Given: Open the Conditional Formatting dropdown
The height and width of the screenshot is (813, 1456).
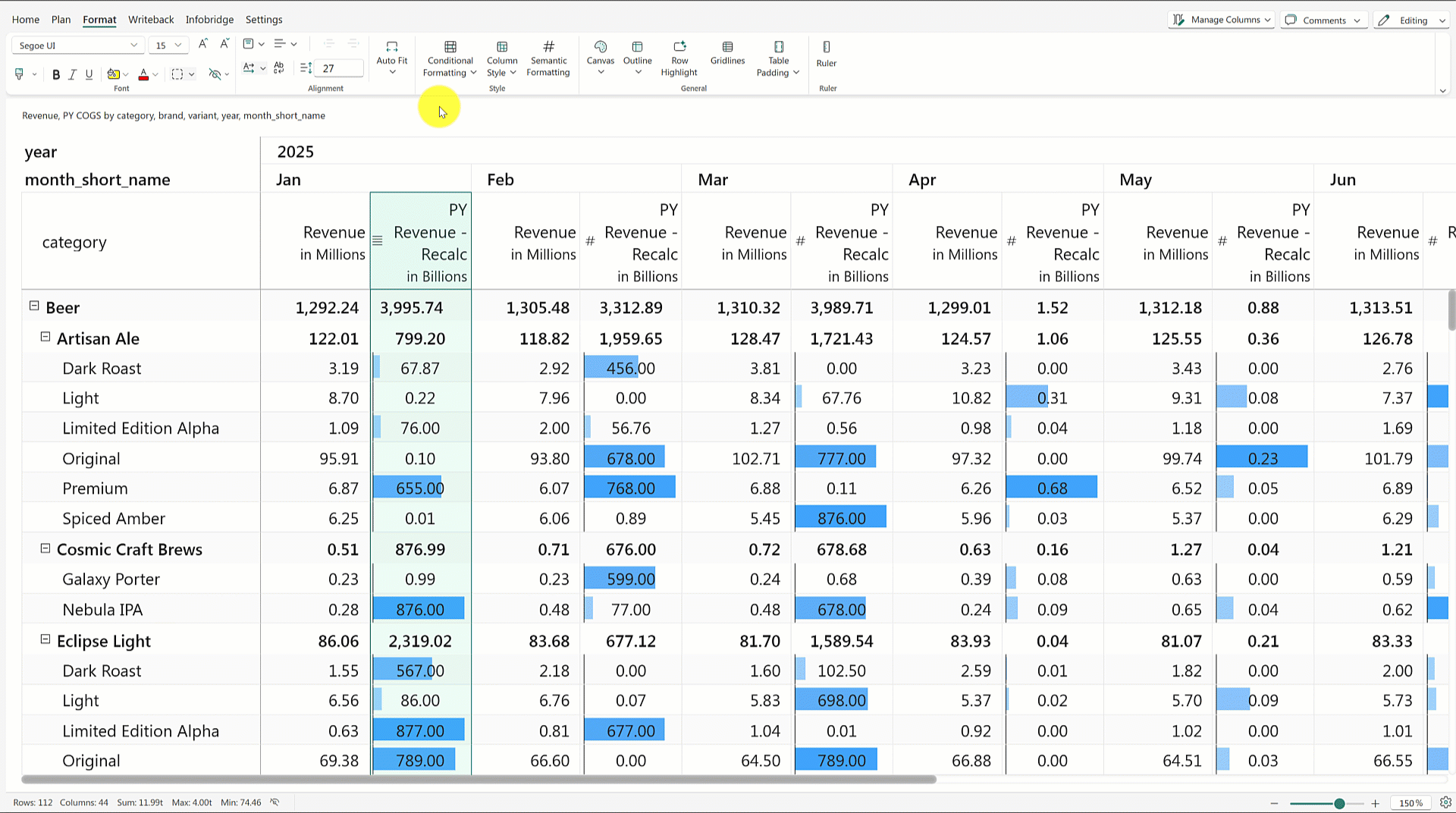Looking at the screenshot, I should (450, 59).
